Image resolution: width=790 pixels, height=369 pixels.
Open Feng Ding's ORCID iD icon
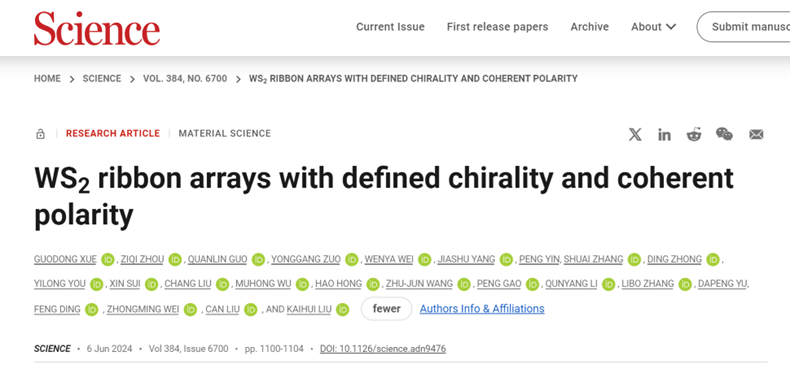coord(92,310)
